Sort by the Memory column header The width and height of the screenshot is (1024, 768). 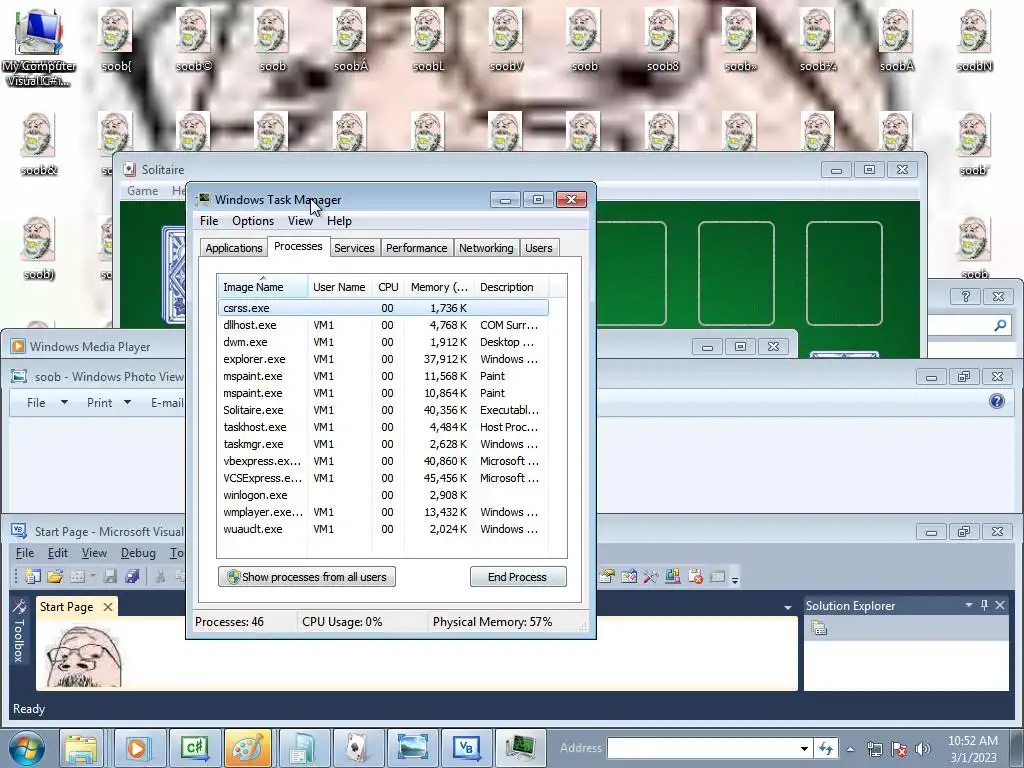point(439,287)
